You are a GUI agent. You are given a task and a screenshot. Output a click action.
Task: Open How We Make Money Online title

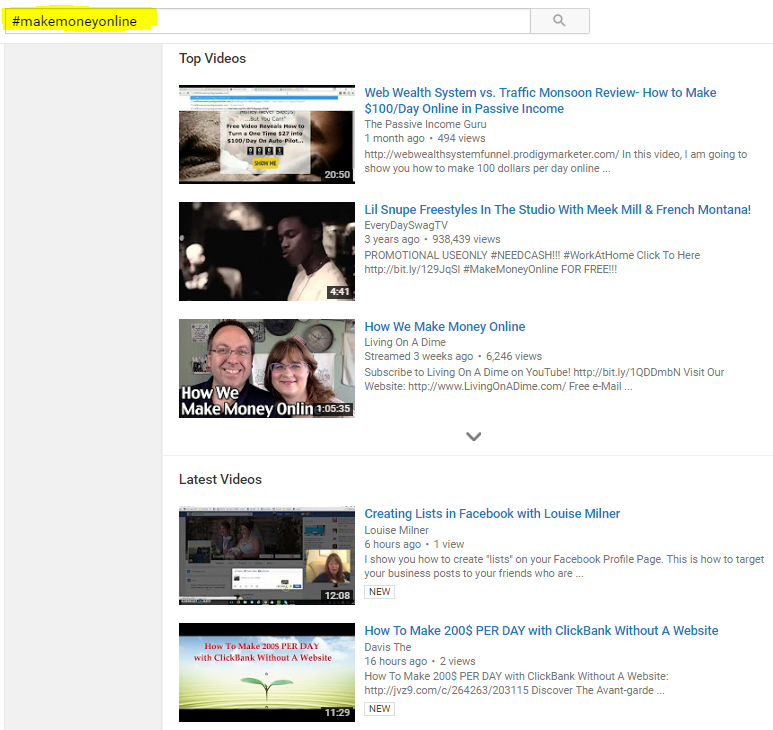(x=444, y=327)
